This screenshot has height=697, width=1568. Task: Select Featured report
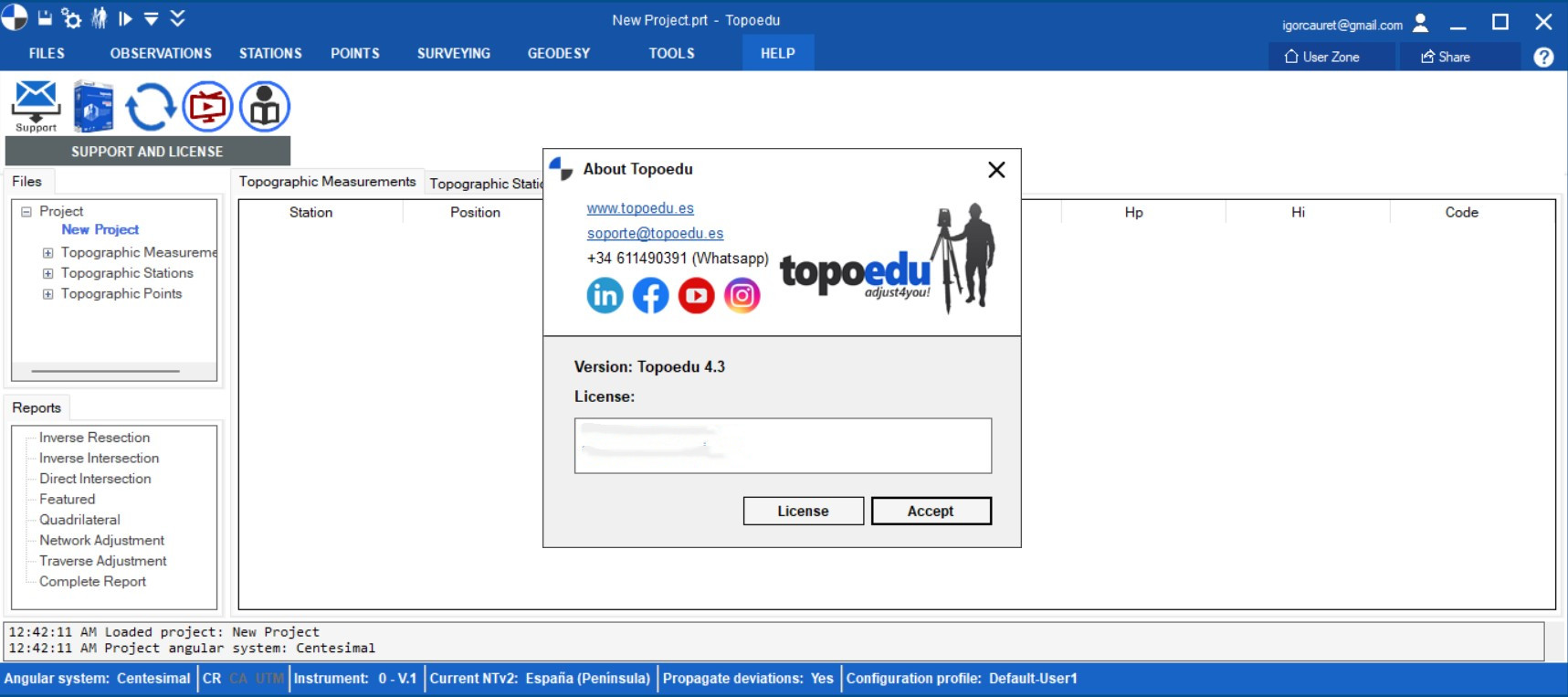point(67,500)
